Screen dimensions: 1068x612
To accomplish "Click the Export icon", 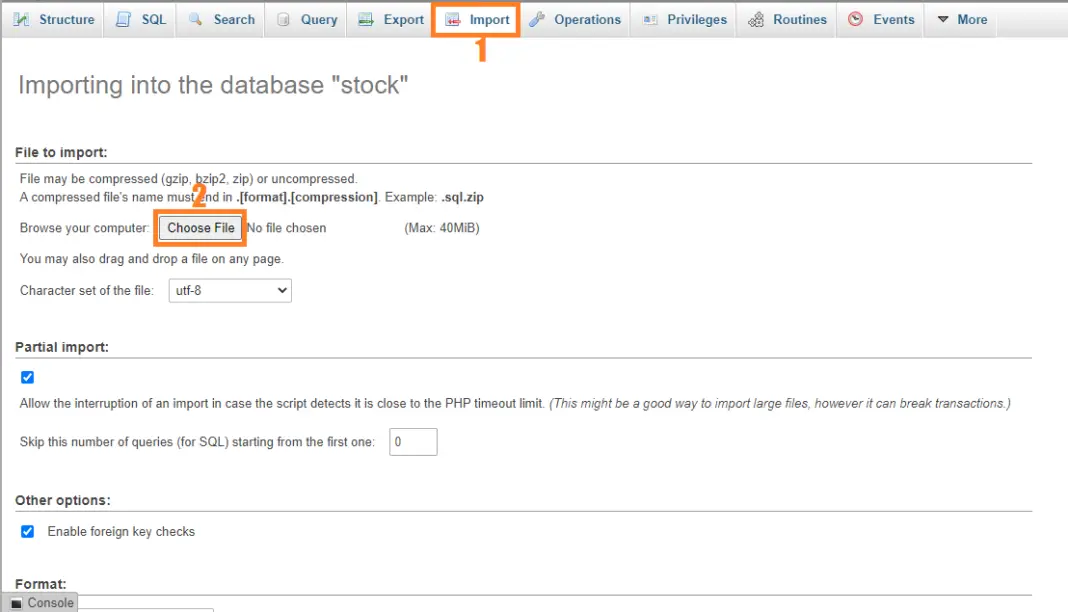I will pos(364,19).
